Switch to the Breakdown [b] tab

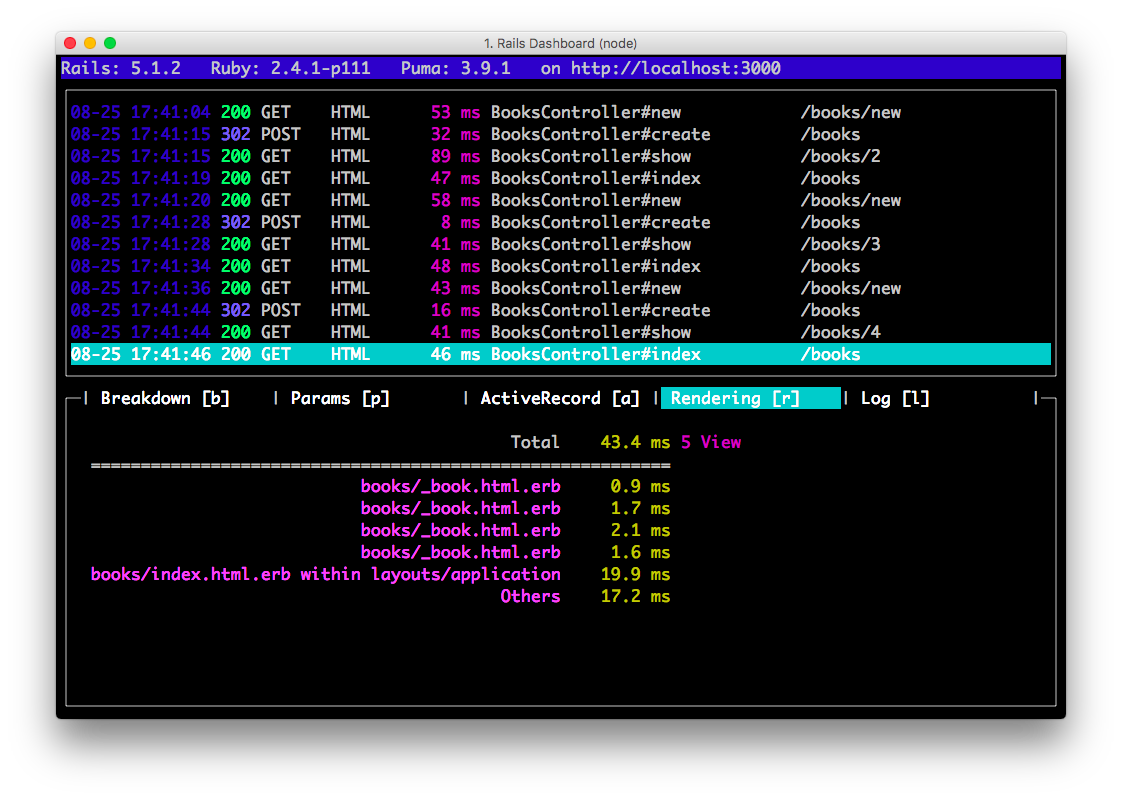[x=165, y=398]
